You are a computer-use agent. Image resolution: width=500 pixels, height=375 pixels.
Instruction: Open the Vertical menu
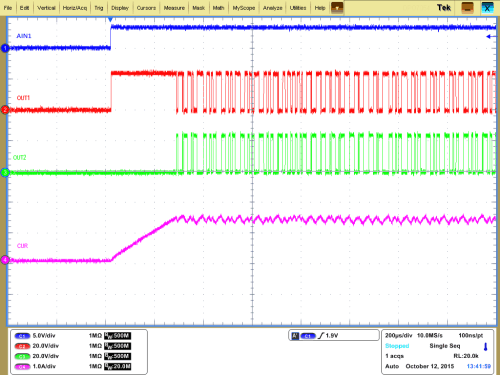46,8
